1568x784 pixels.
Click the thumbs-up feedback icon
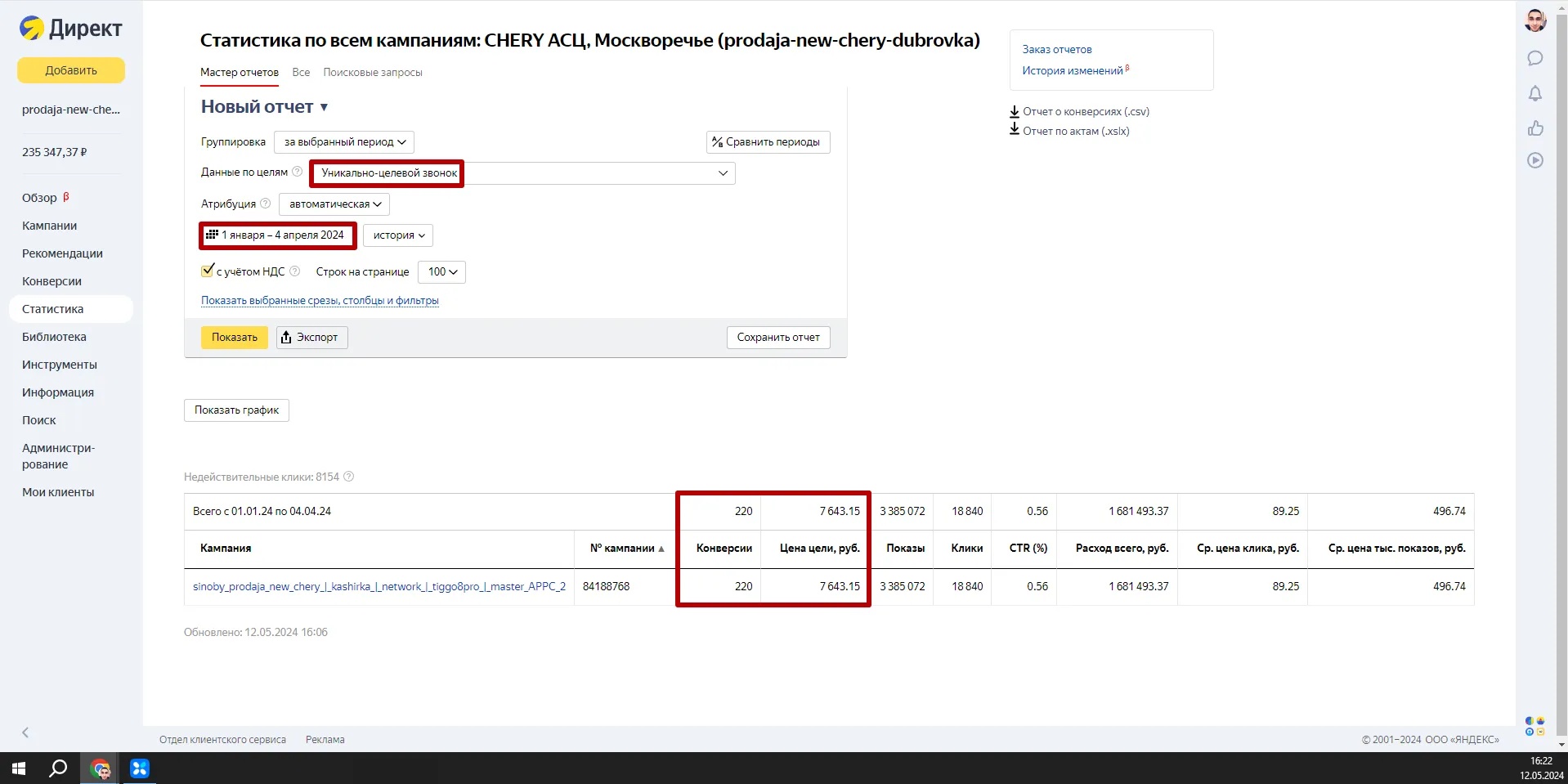coord(1534,128)
